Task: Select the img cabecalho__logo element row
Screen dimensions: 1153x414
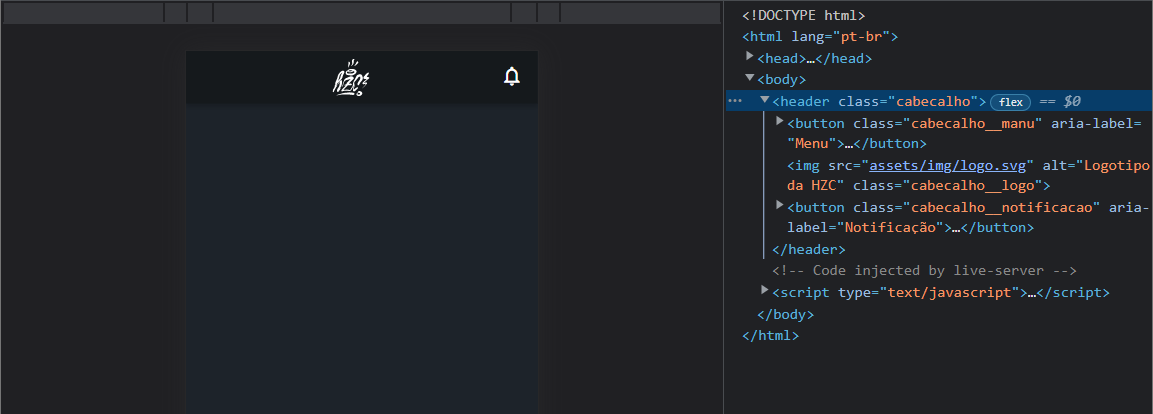Action: [x=968, y=176]
